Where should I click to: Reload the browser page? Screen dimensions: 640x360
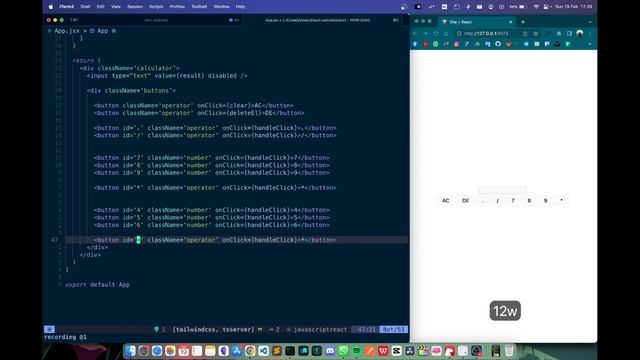(436, 33)
